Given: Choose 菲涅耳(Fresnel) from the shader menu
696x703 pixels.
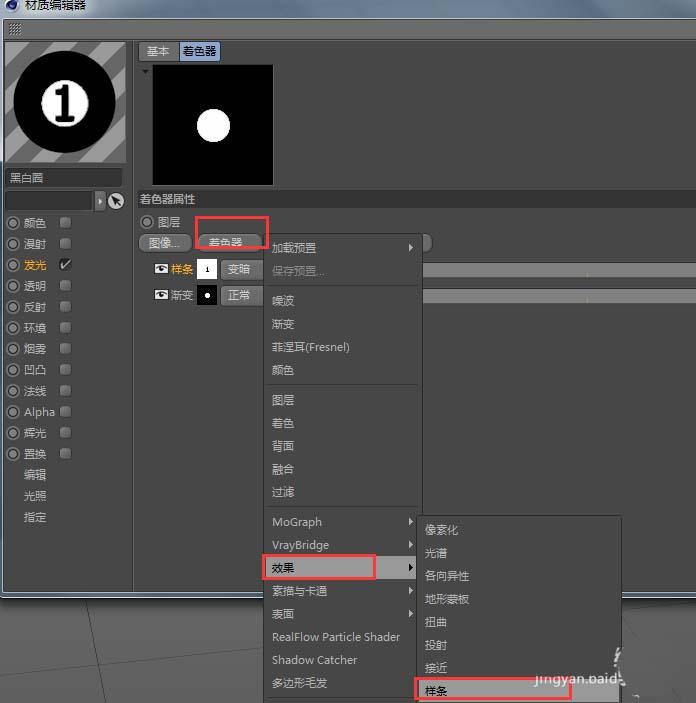Looking at the screenshot, I should pos(310,347).
